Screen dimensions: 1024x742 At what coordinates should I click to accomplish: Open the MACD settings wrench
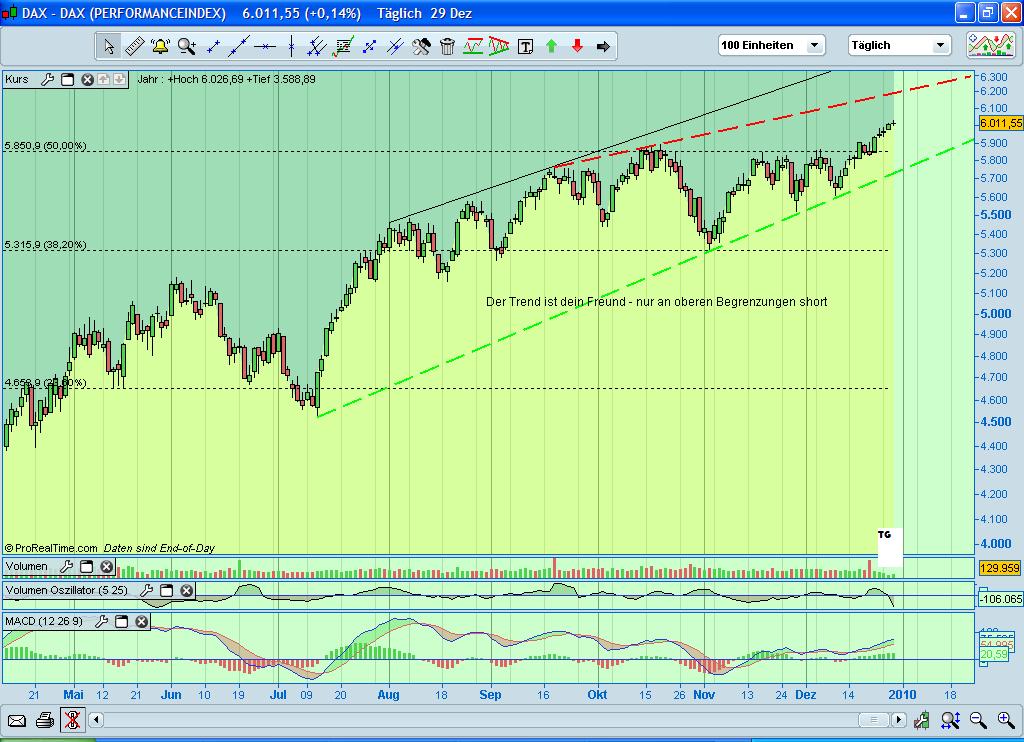[x=100, y=622]
